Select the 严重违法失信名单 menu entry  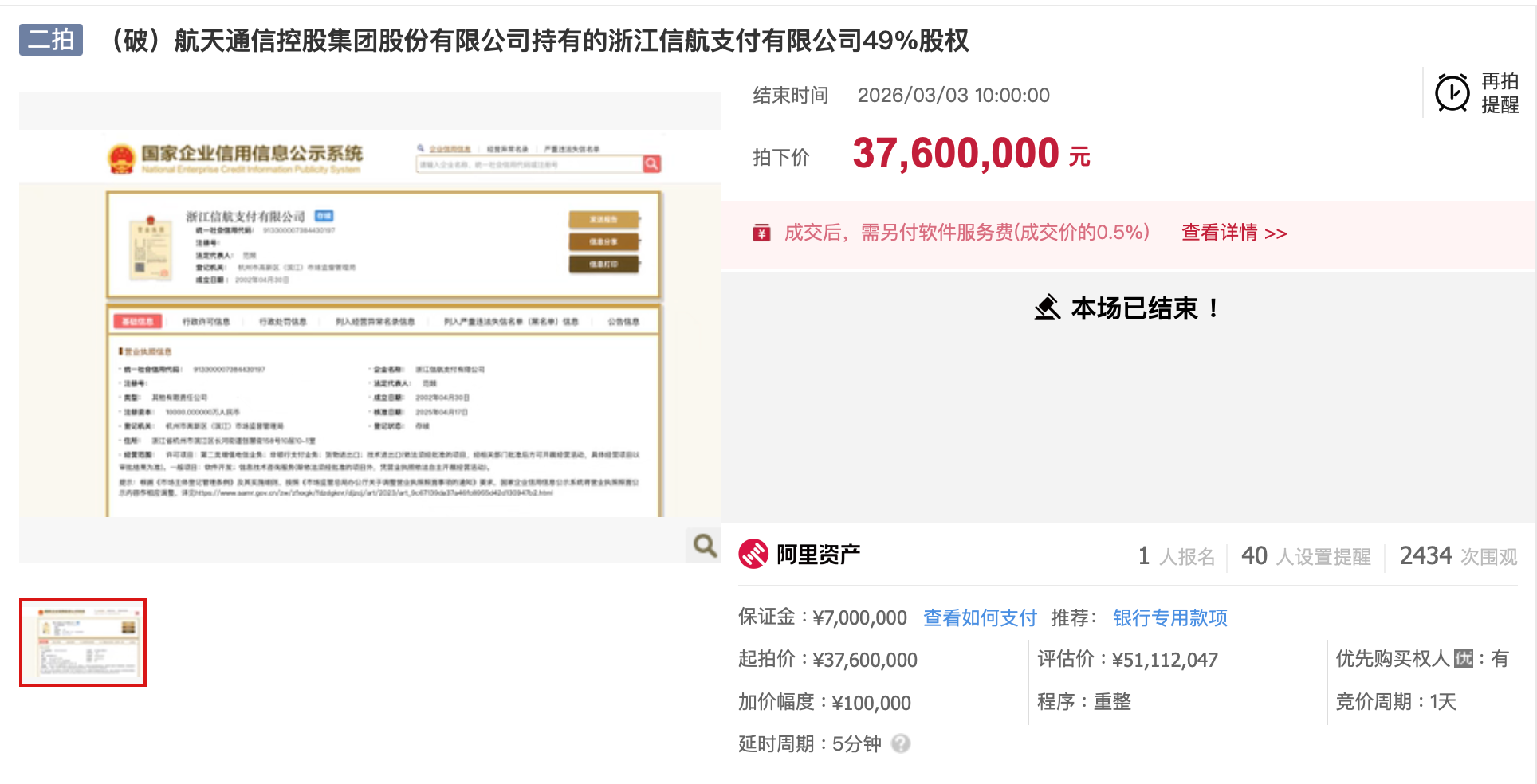[x=572, y=148]
